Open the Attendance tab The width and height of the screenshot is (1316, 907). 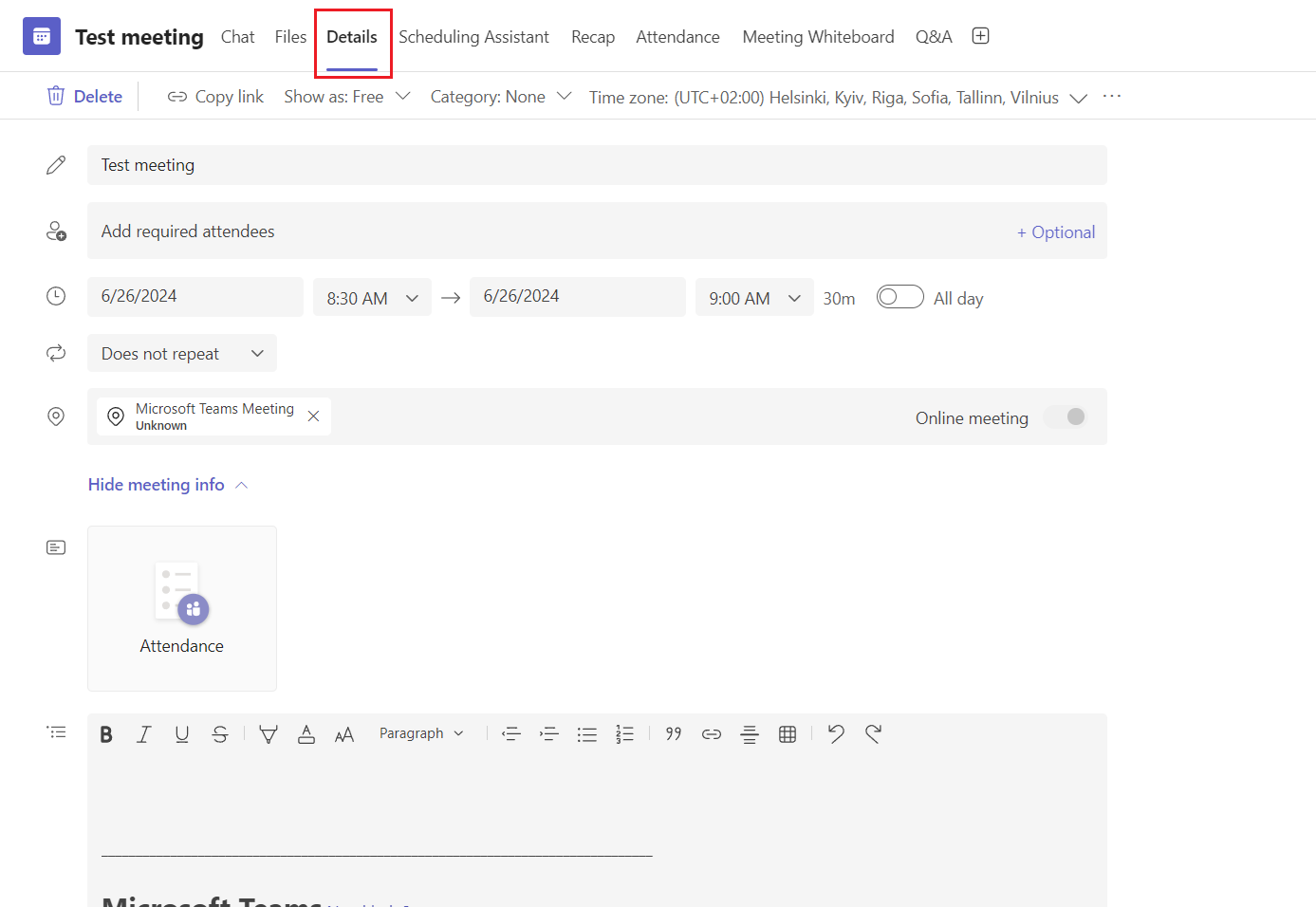coord(677,37)
